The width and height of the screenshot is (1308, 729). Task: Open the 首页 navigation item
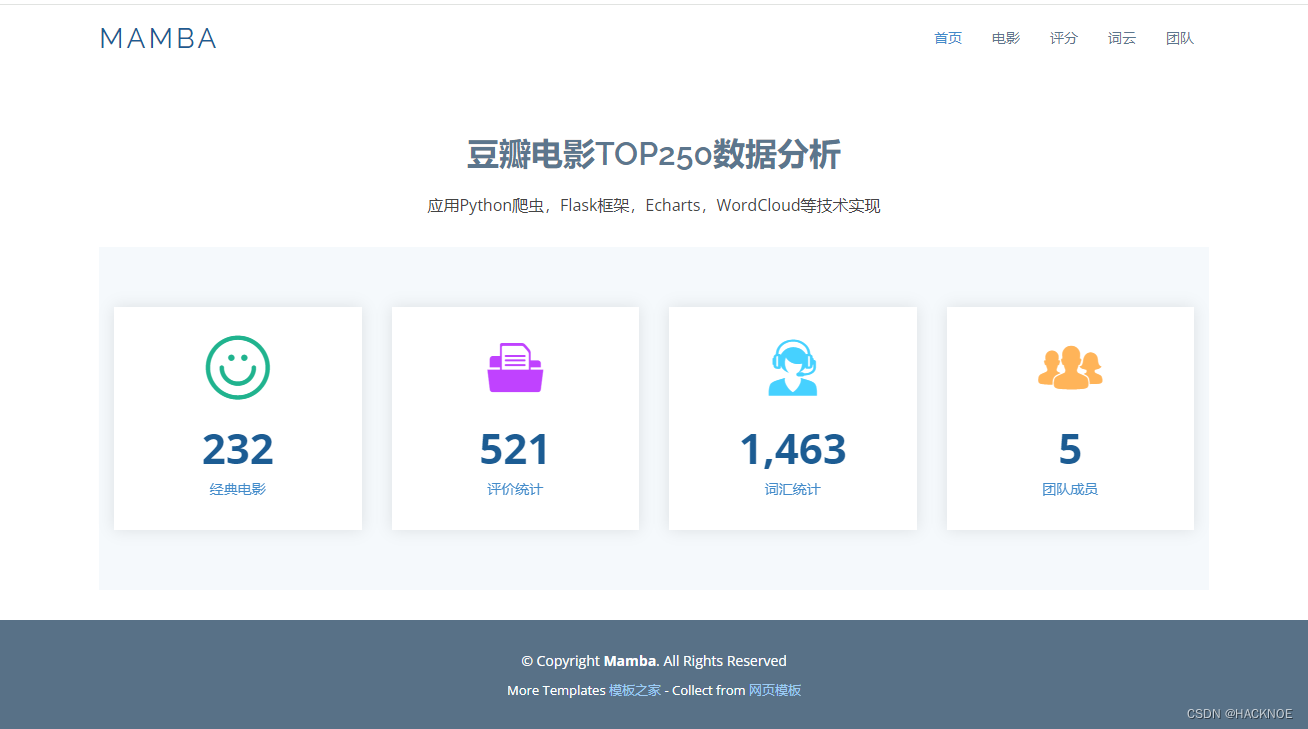point(948,38)
